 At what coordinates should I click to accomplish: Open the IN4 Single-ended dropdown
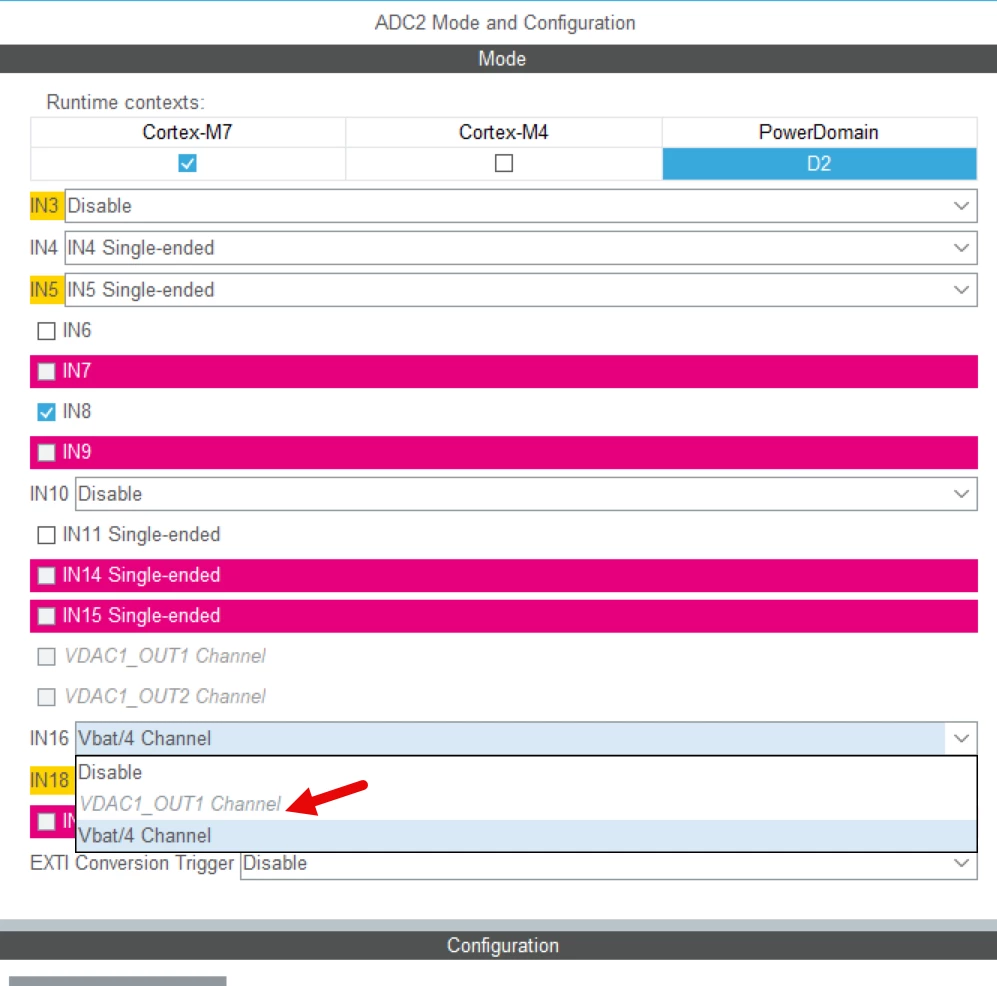(521, 248)
